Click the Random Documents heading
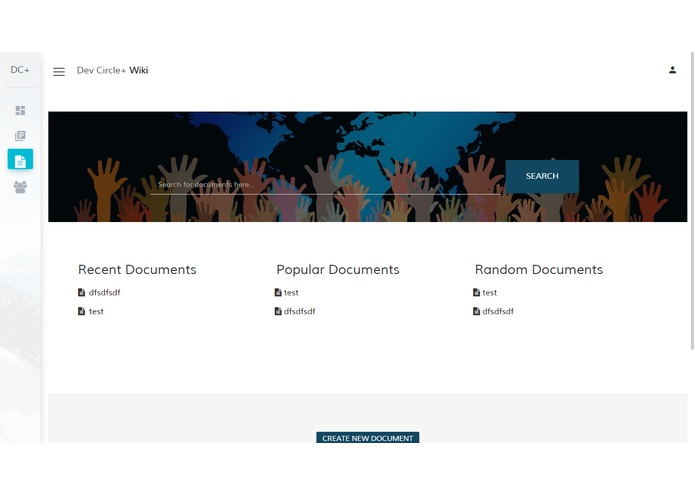695x494 pixels. 539,269
